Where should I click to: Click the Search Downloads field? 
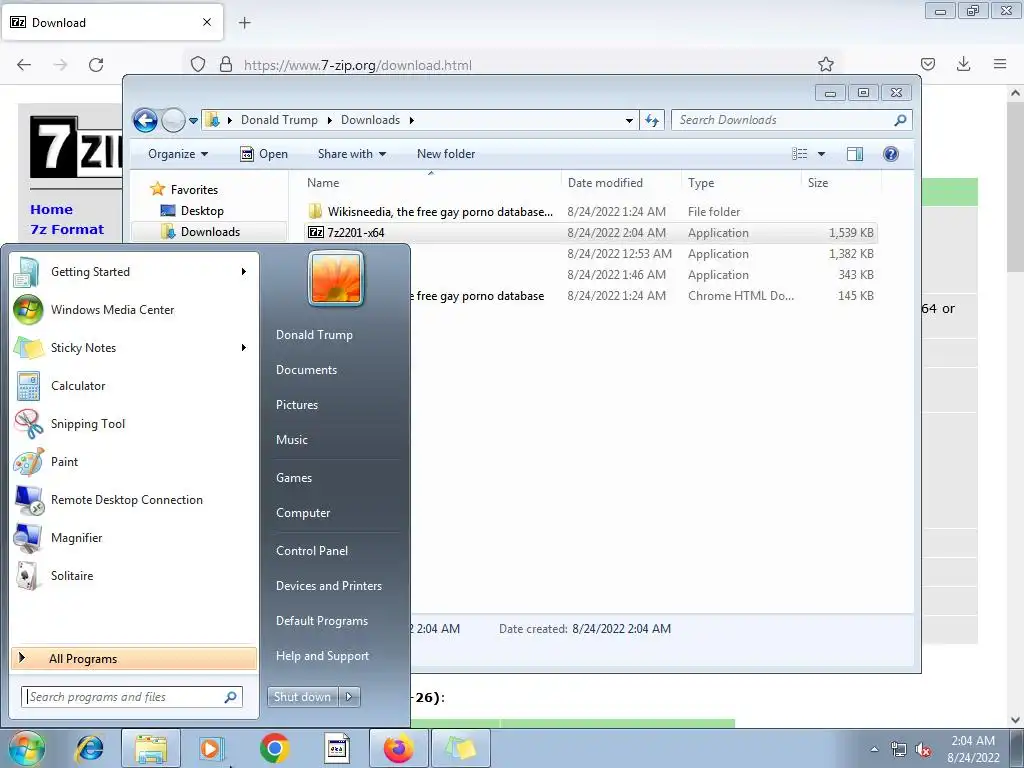point(792,120)
